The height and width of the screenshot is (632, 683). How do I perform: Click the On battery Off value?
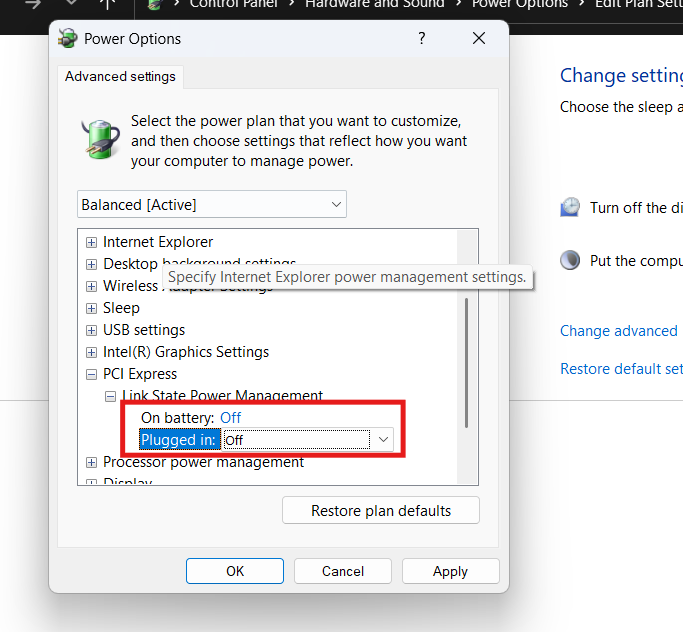(x=230, y=418)
